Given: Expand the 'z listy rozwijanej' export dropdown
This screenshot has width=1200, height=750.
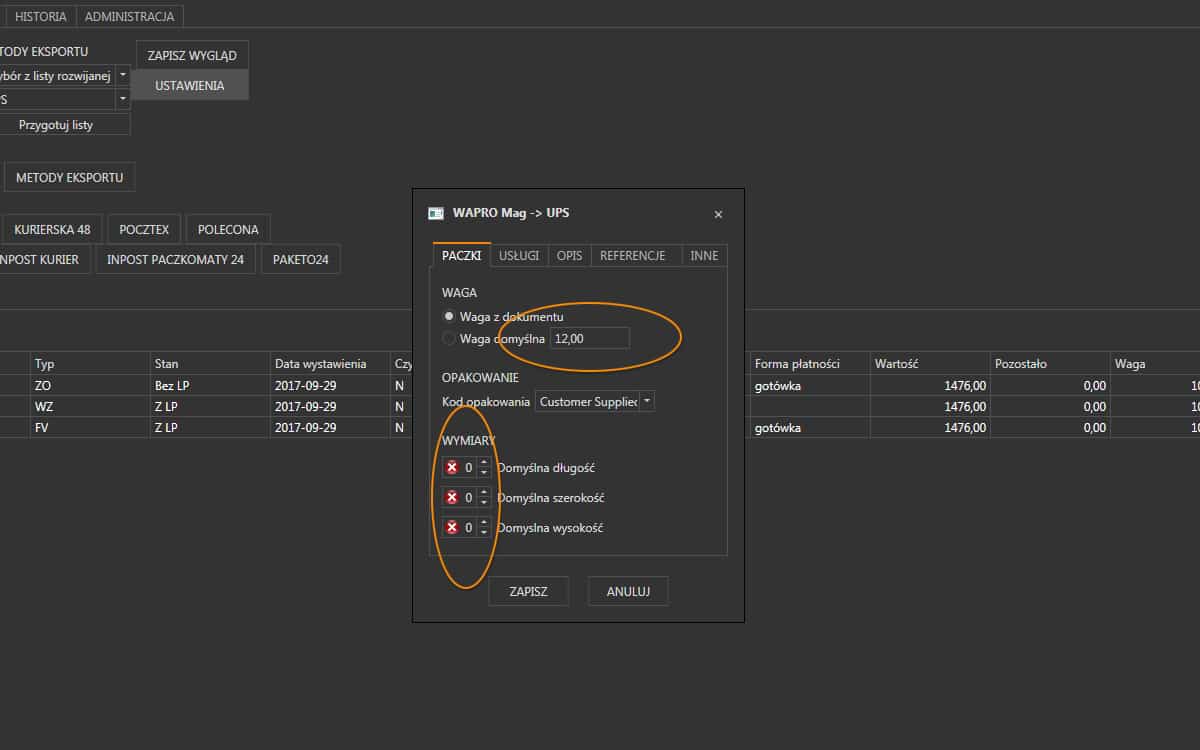Looking at the screenshot, I should click(x=123, y=75).
